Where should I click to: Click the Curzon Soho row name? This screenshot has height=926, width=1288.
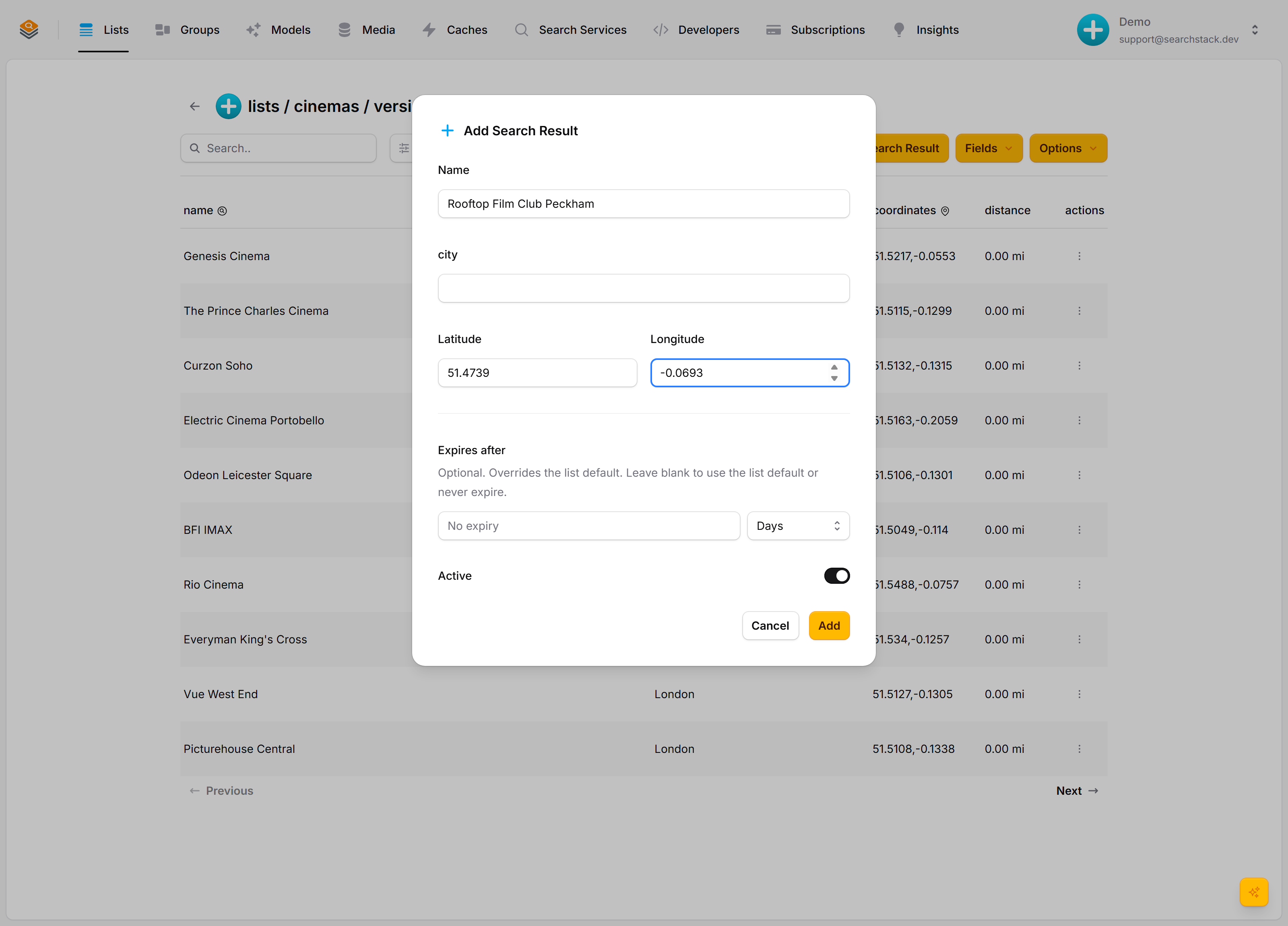tap(218, 366)
